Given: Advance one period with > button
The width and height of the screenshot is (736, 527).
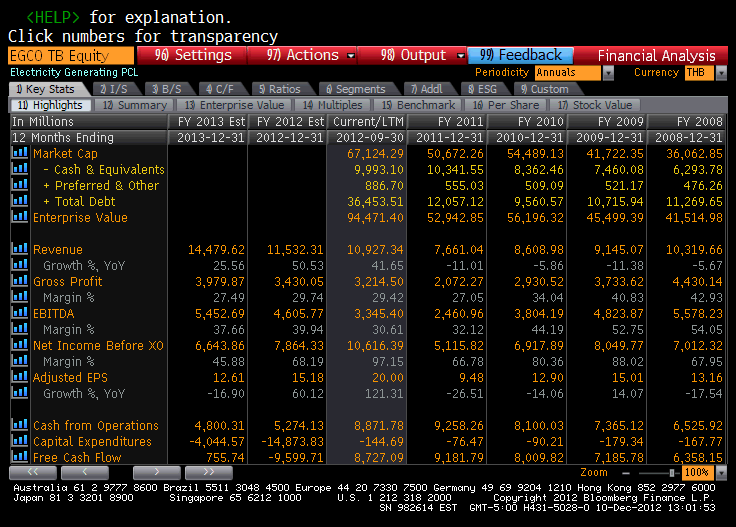Looking at the screenshot, I should point(157,473).
